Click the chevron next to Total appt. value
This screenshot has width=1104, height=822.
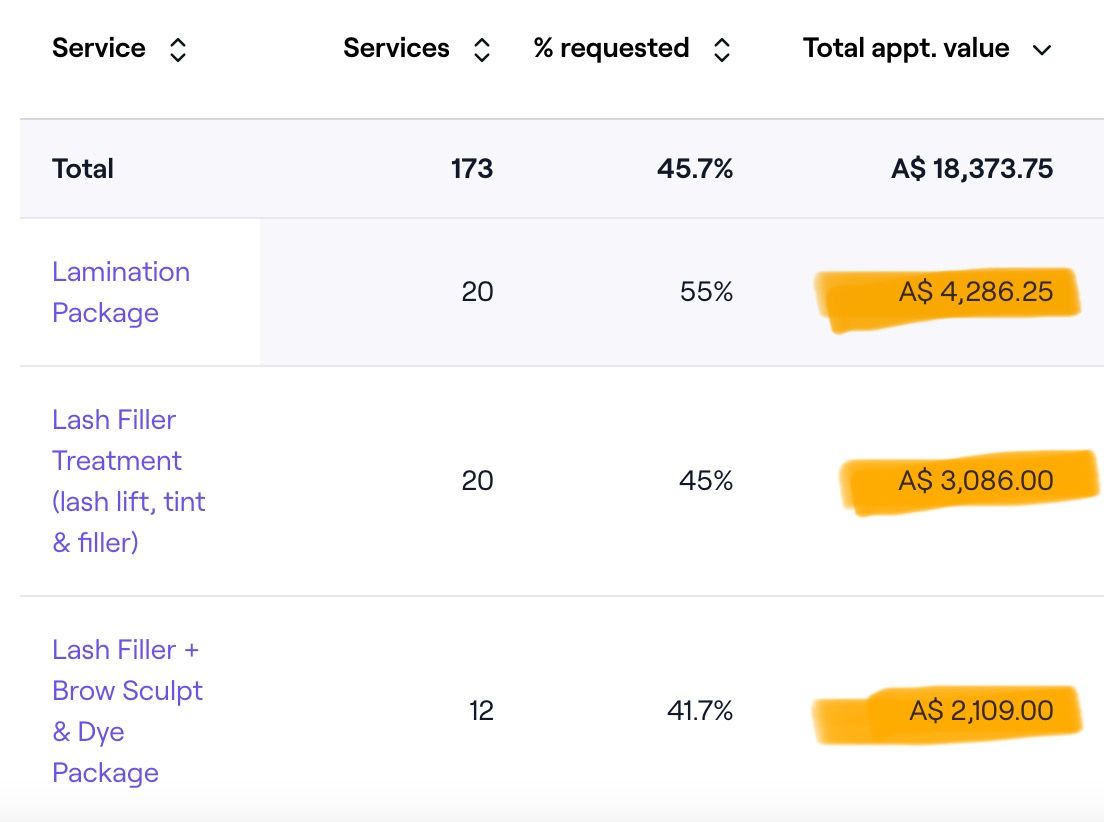[x=1042, y=50]
